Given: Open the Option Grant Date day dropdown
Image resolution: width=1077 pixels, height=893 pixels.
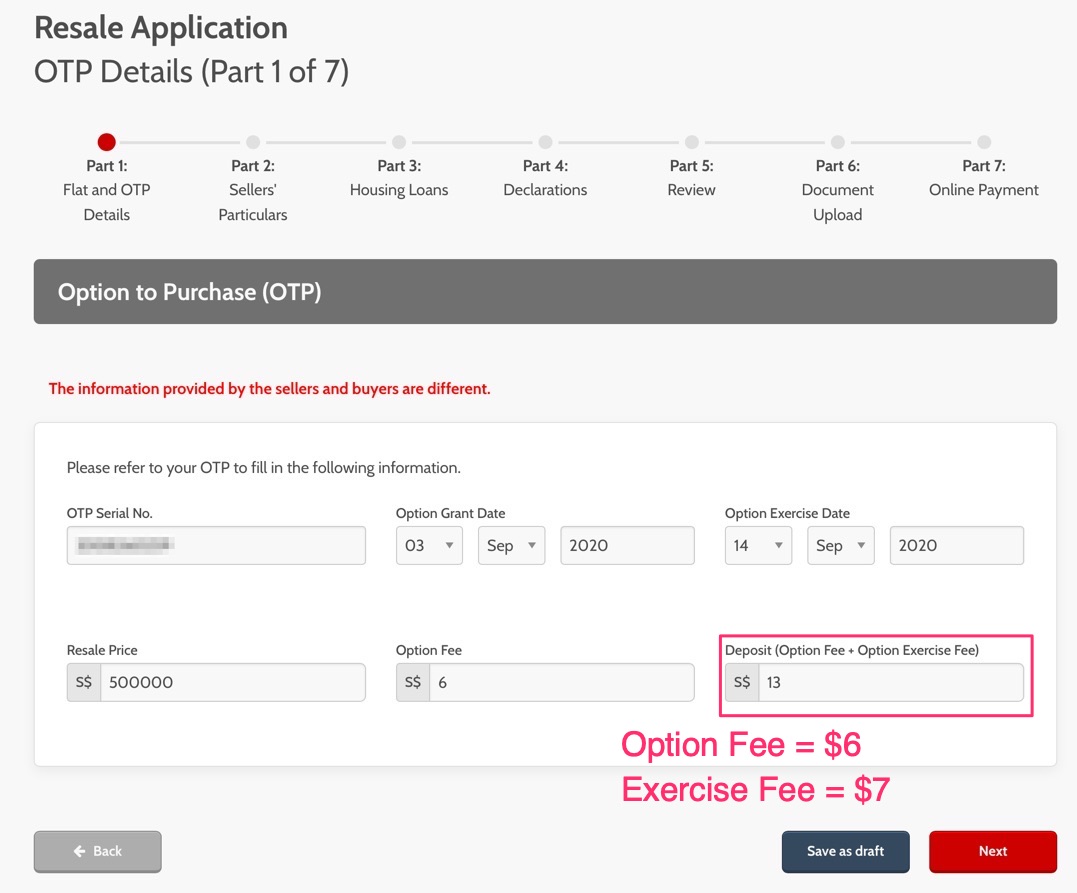Looking at the screenshot, I should tap(429, 545).
